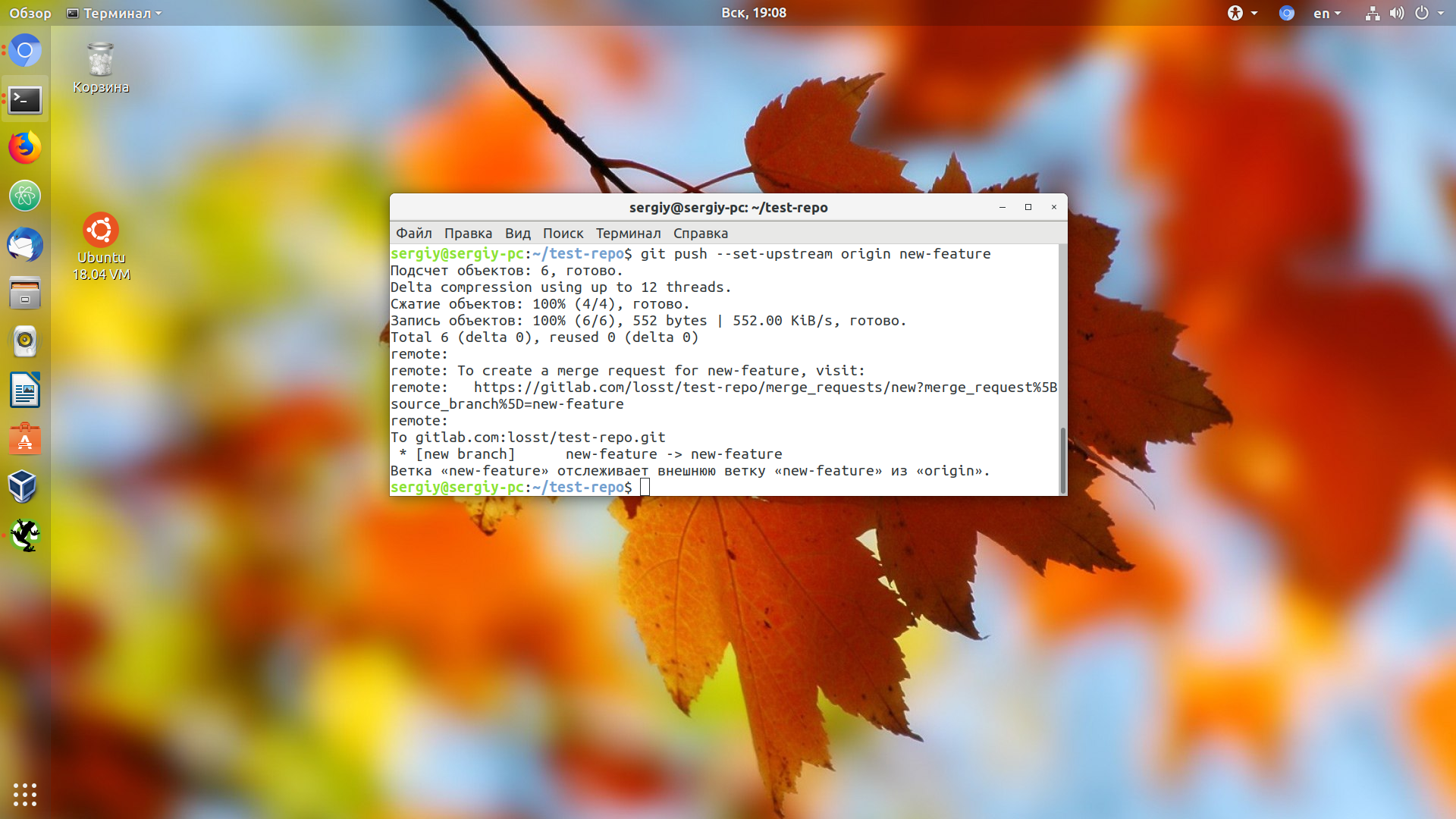Screen dimensions: 1456x819
Task: Open the clock Вск, 19:08 calendar
Action: pos(754,13)
